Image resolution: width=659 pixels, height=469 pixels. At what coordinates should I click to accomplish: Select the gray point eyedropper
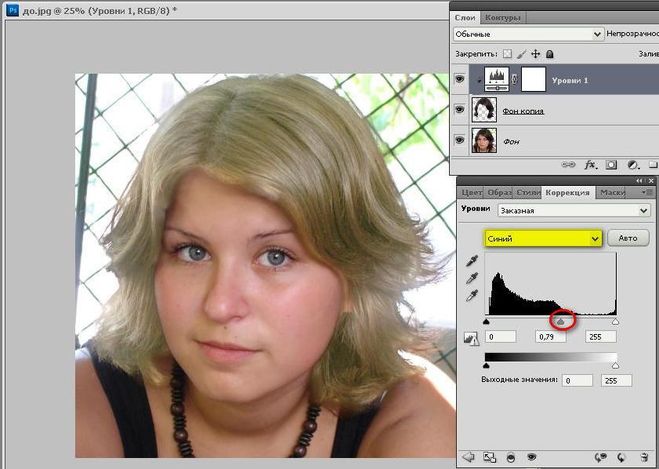(472, 278)
